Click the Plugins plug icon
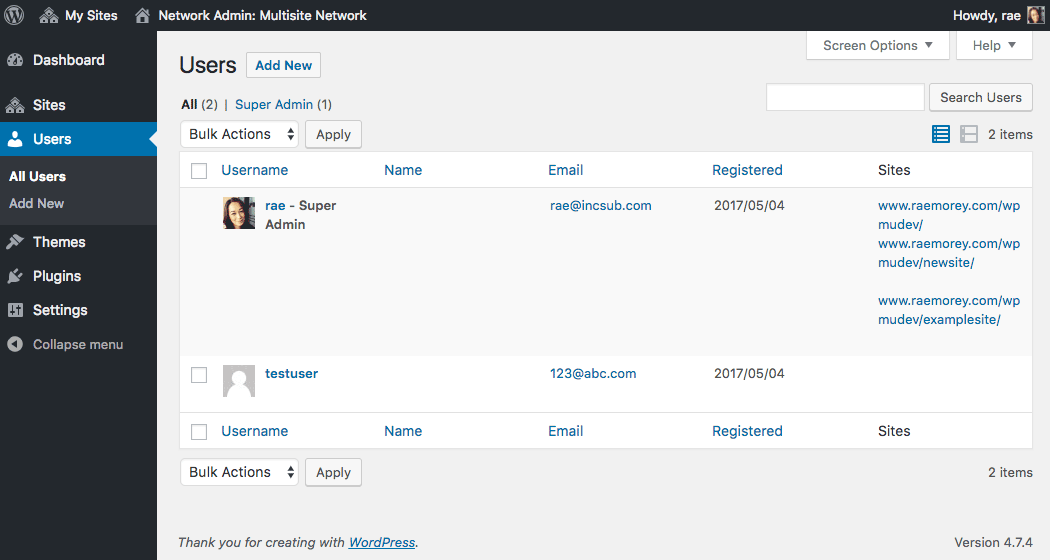Image resolution: width=1050 pixels, height=560 pixels. 15,276
